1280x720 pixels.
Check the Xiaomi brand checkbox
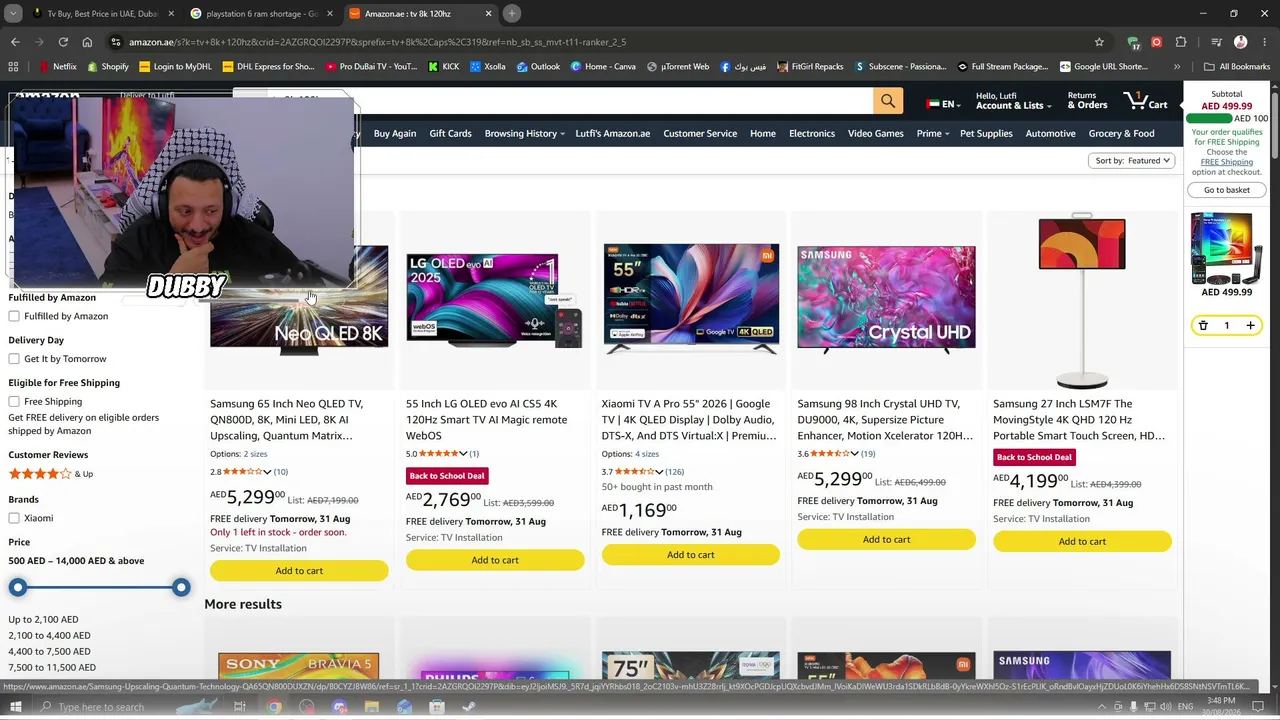click(x=14, y=518)
